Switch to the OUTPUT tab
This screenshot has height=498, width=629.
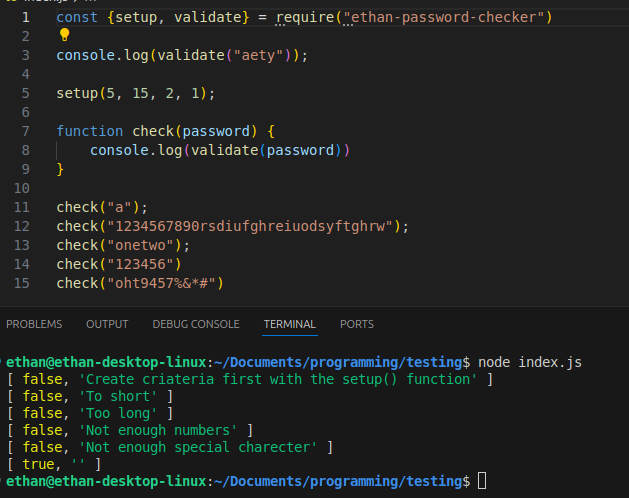pyautogui.click(x=107, y=324)
